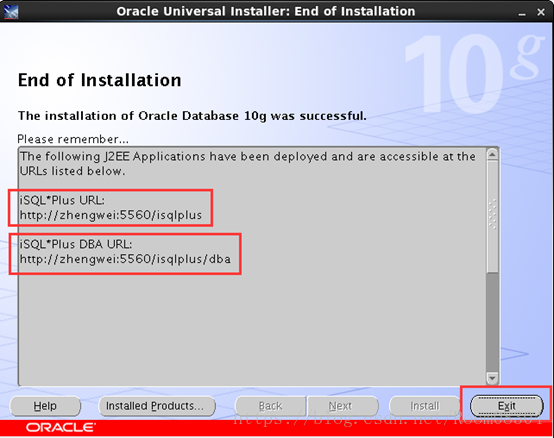Click the installer window menu icon
Viewport: 554px width, 438px height.
[11, 12]
